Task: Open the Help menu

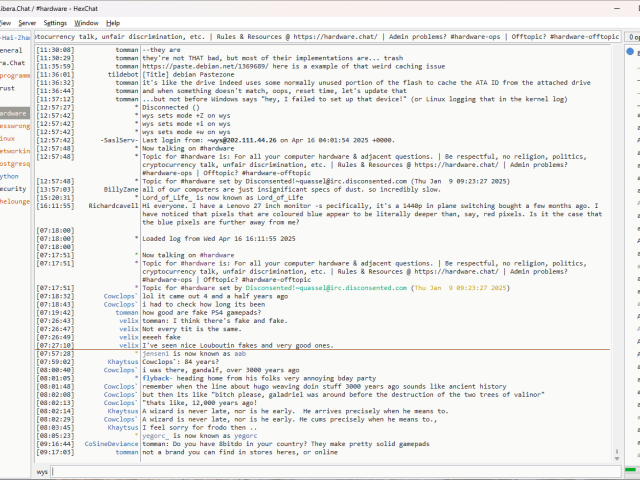Action: tap(113, 22)
